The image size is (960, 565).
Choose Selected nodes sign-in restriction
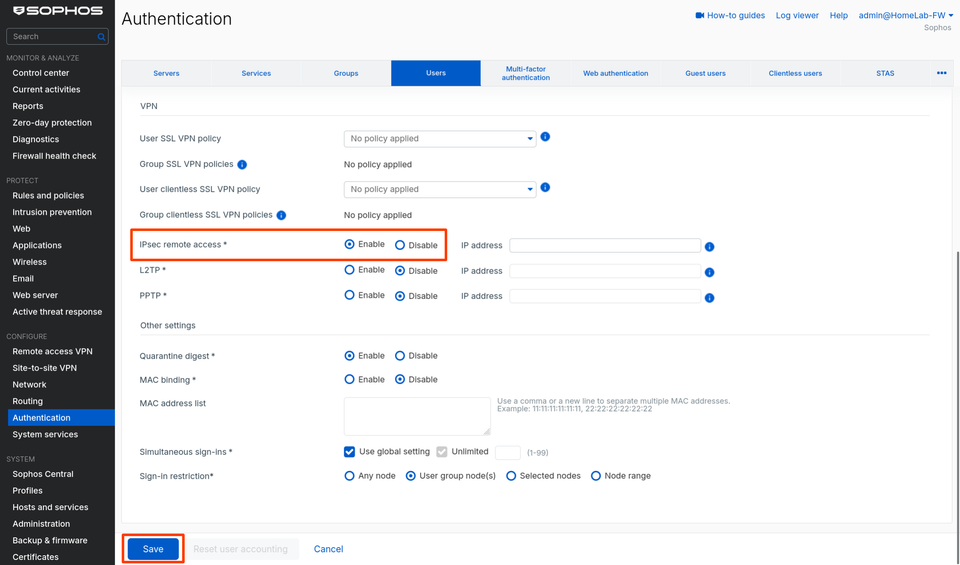pyautogui.click(x=511, y=476)
